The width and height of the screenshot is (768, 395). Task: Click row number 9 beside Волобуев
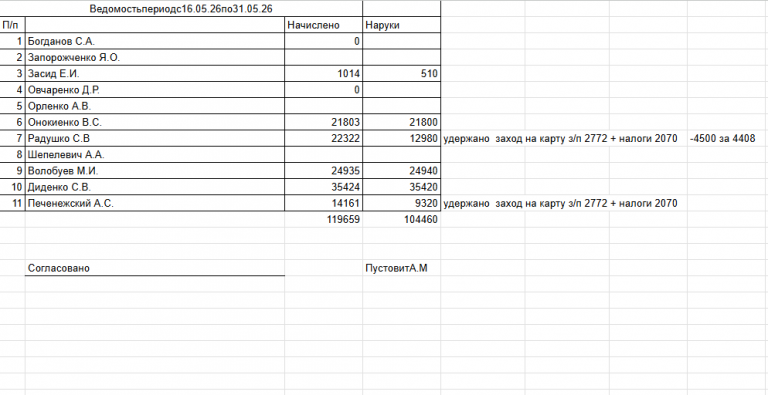[12, 171]
